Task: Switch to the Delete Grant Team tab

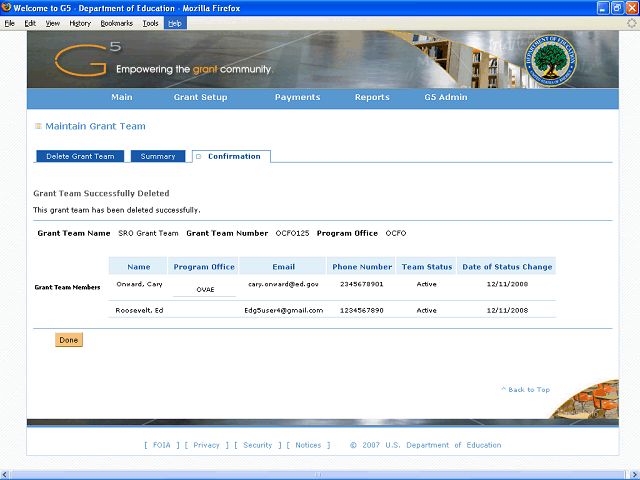Action: click(x=81, y=157)
